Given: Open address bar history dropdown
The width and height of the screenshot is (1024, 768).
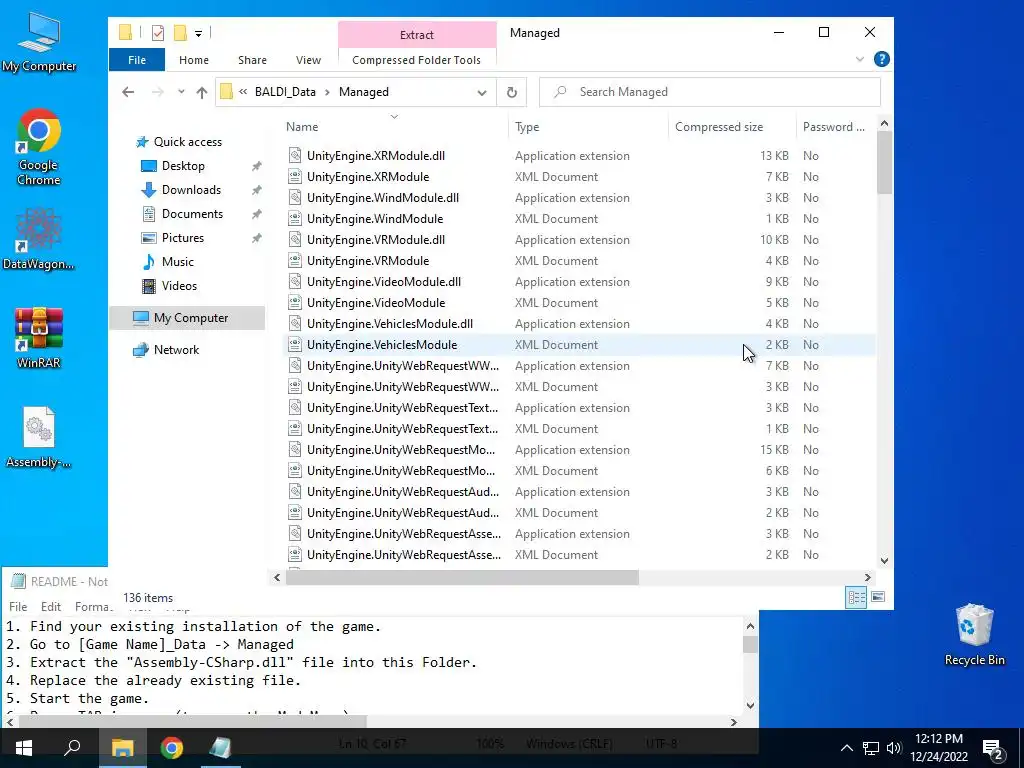Looking at the screenshot, I should (482, 92).
